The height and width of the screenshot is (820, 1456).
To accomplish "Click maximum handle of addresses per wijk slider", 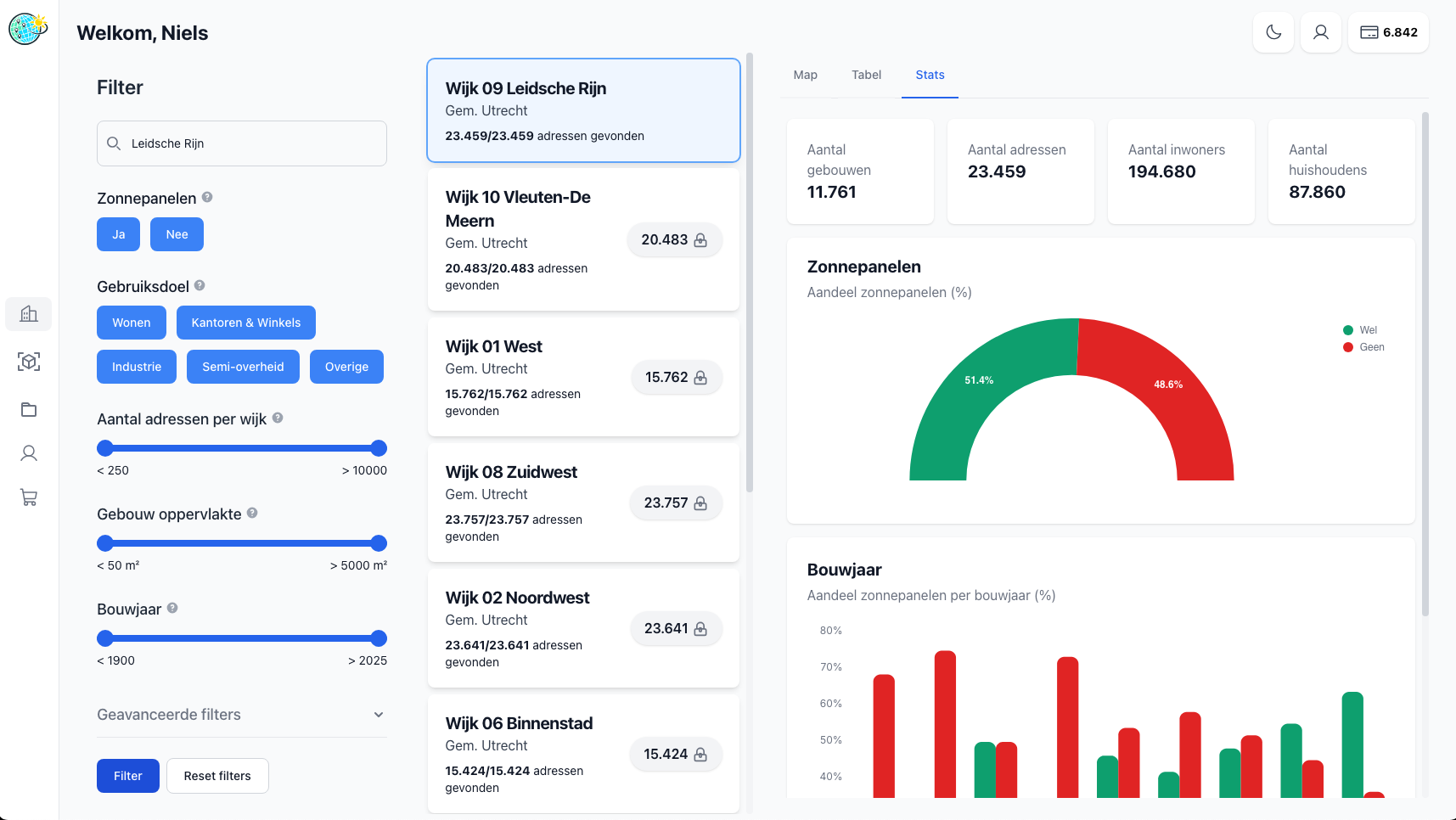I will 379,448.
